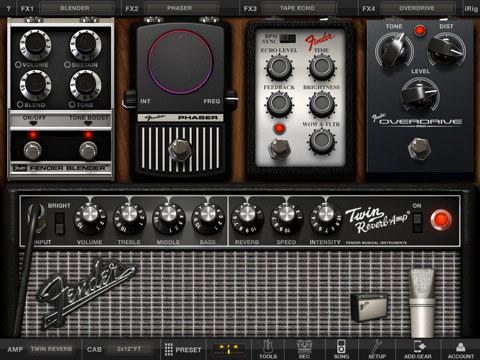Open the Song player icon
Image resolution: width=480 pixels, height=360 pixels.
(341, 349)
